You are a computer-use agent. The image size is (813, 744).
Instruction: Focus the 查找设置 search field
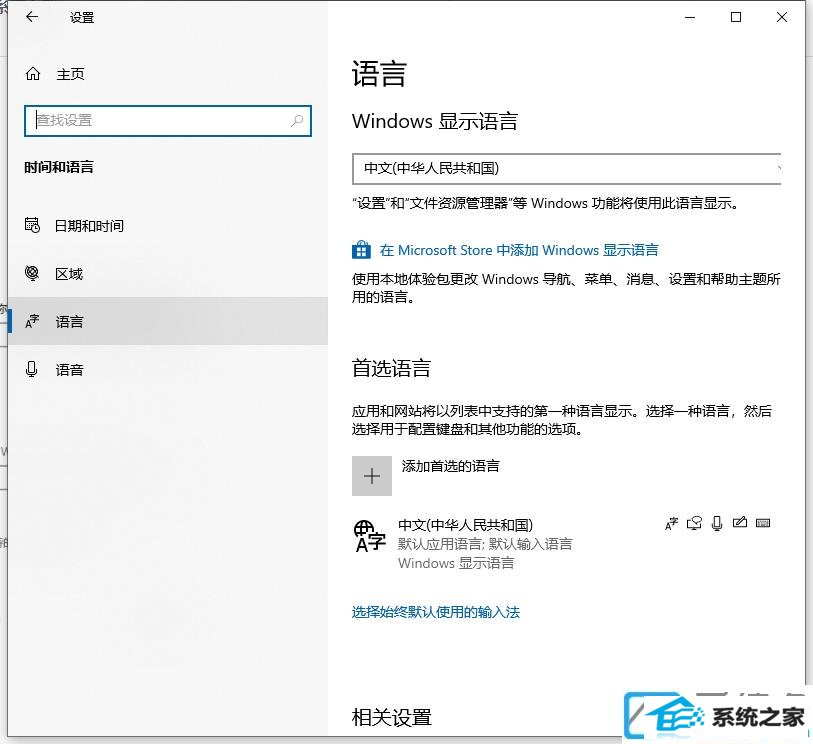pyautogui.click(x=168, y=121)
